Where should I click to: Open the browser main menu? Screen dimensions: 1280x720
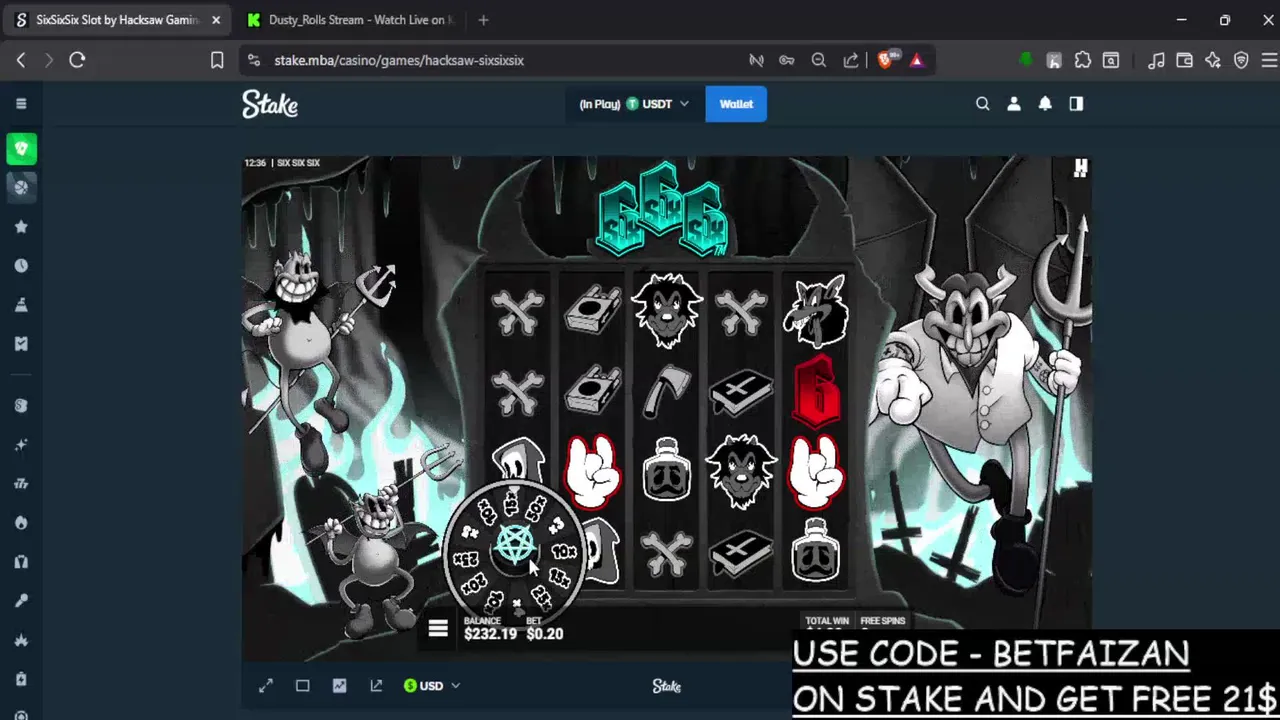click(x=1269, y=60)
